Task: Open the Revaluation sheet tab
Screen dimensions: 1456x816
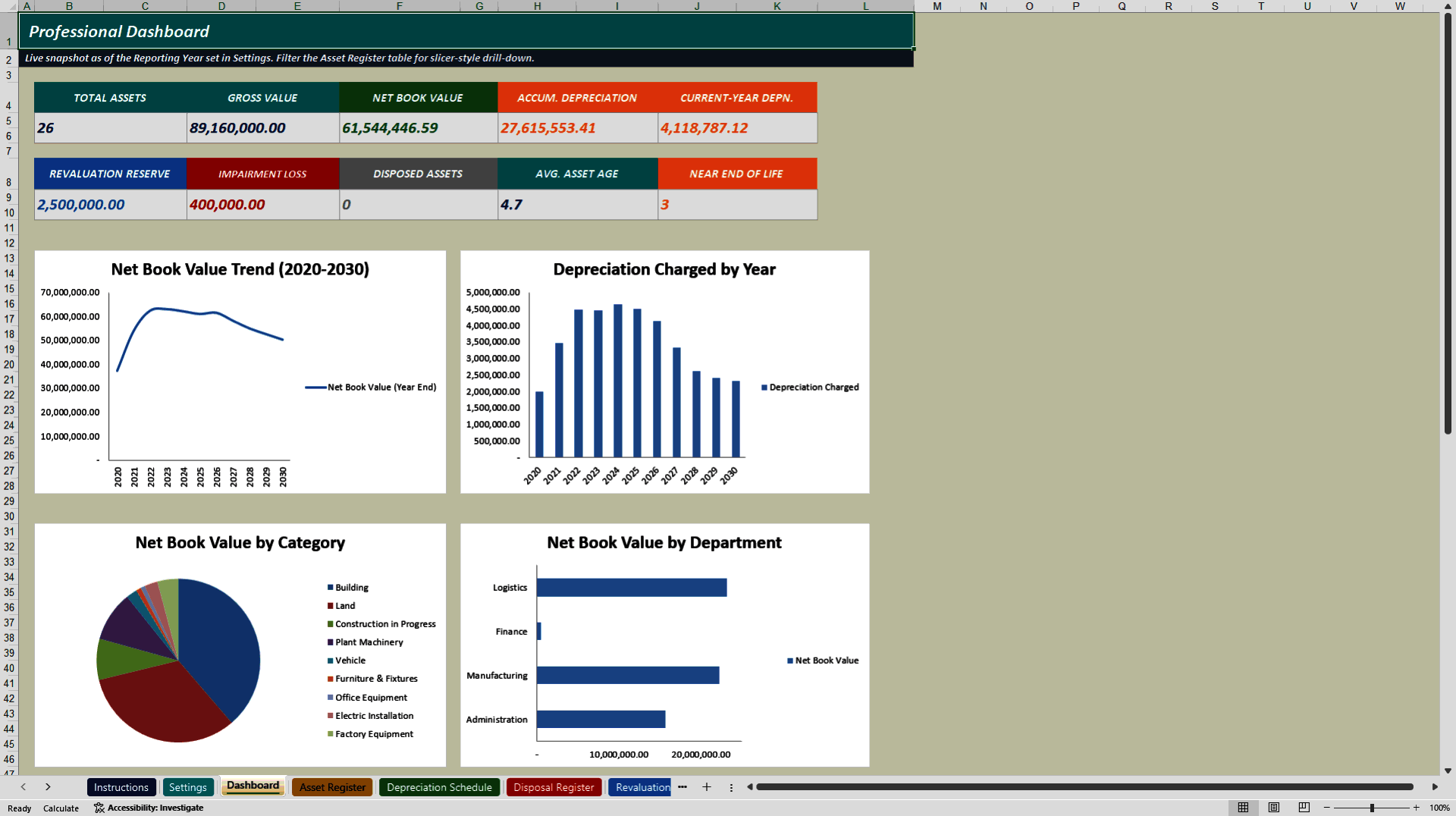Action: tap(642, 787)
